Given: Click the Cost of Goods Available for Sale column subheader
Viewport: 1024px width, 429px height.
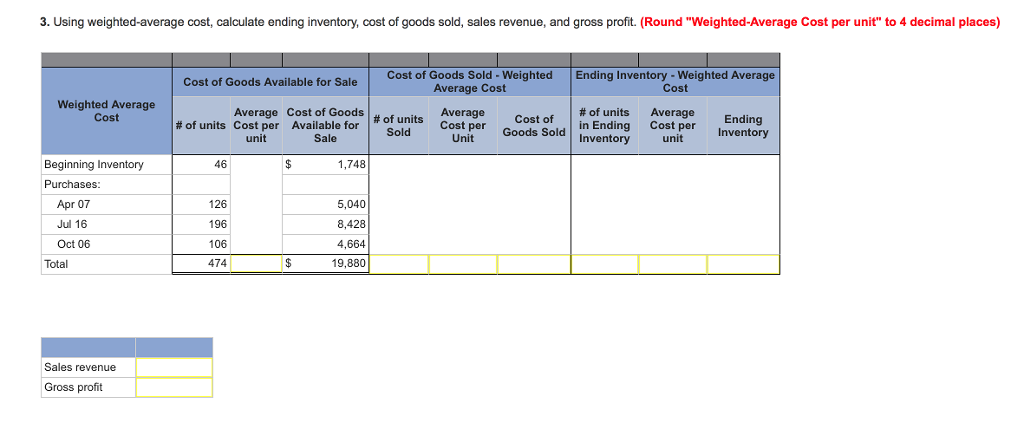Looking at the screenshot, I should [325, 125].
